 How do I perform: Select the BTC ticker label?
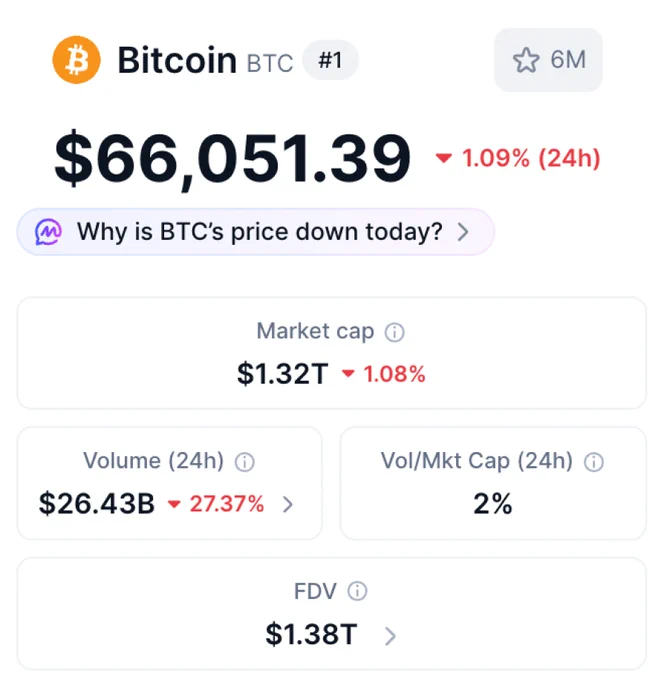(x=270, y=63)
